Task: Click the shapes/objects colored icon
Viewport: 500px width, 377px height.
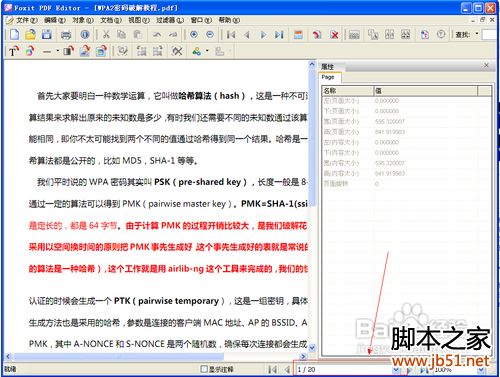Action: (x=197, y=51)
